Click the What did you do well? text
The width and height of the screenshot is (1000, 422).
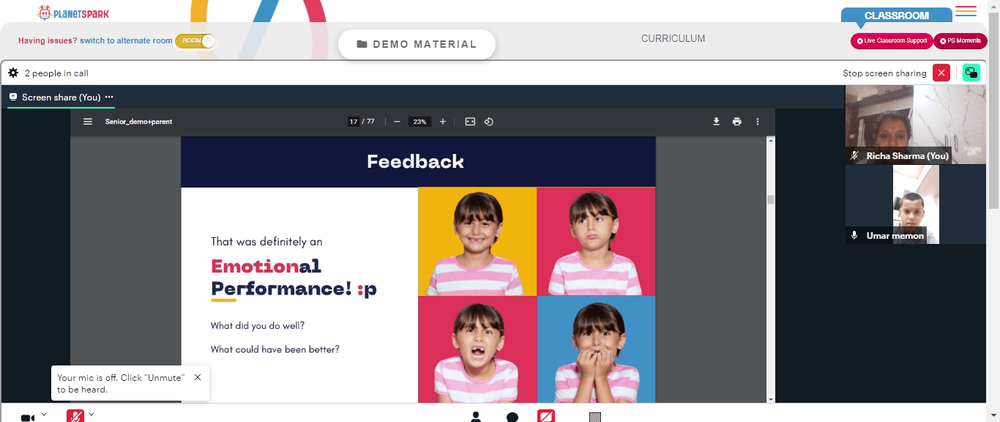[x=258, y=326]
